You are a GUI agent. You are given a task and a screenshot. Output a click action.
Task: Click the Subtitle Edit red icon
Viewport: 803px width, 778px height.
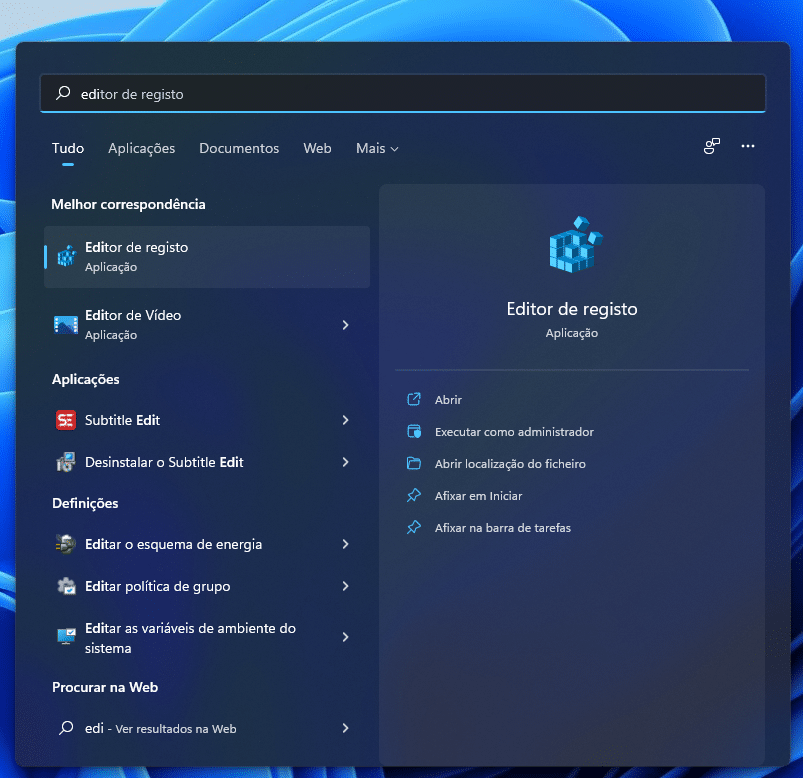pos(66,420)
